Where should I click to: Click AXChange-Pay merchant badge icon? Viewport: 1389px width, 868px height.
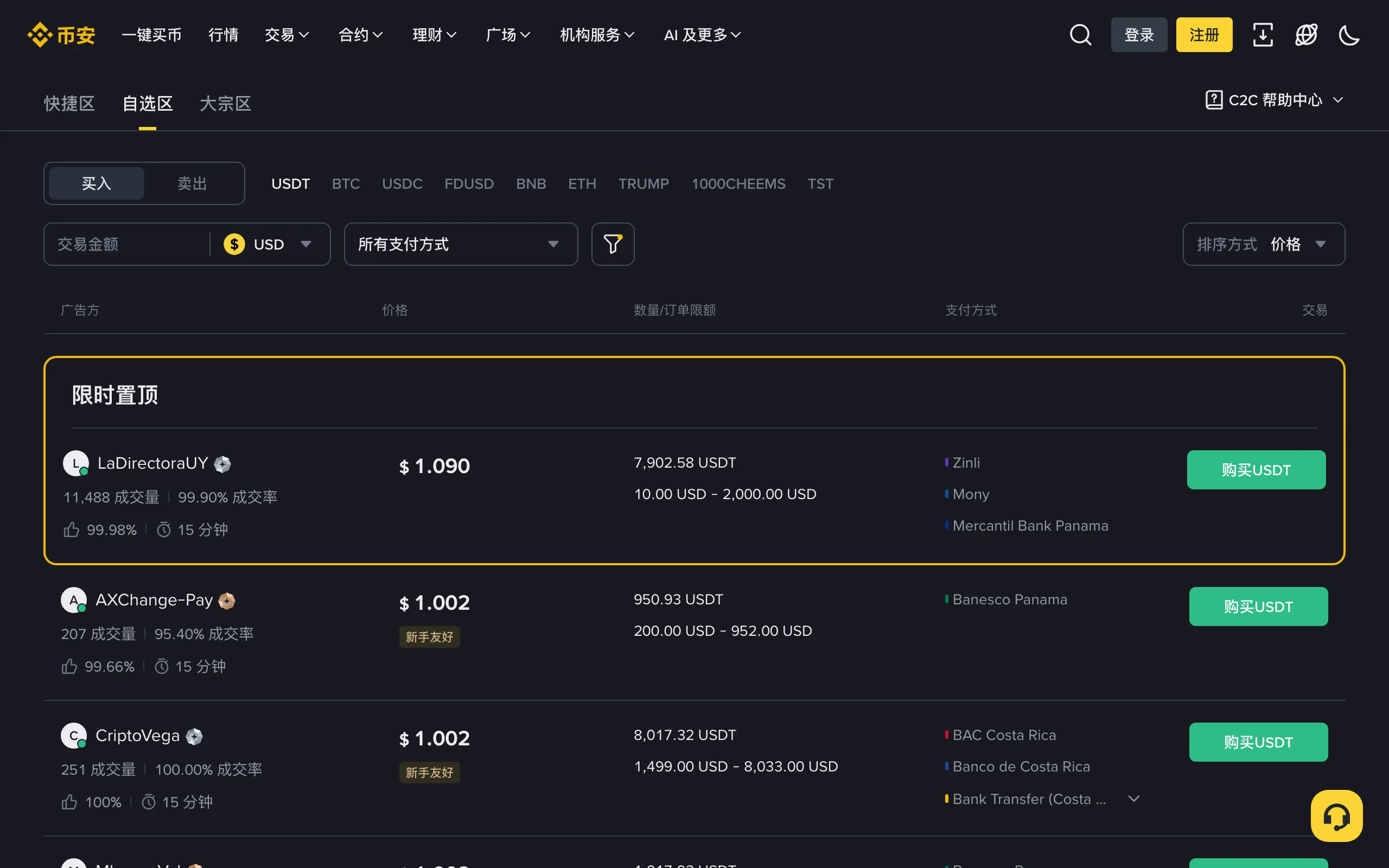point(227,601)
